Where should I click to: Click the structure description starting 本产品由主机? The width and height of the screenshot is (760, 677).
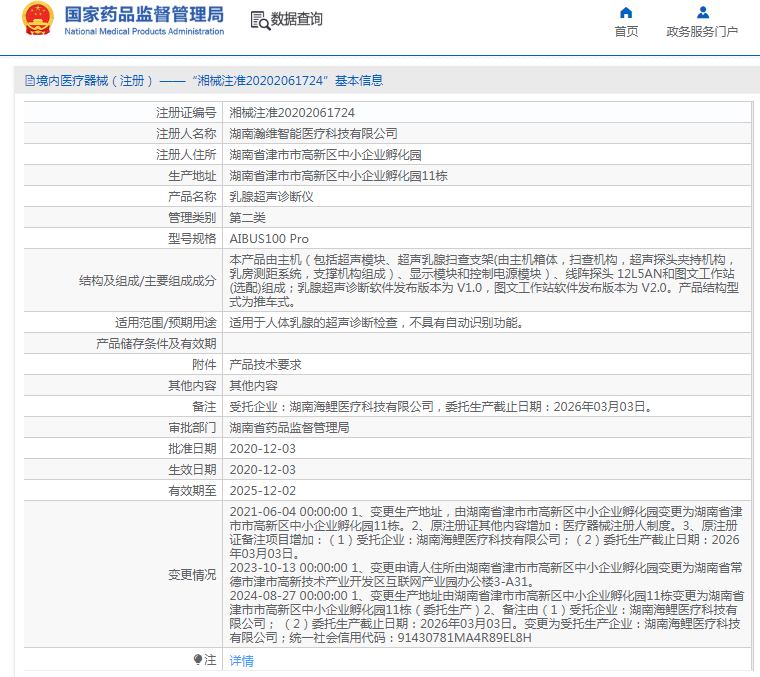(x=484, y=281)
